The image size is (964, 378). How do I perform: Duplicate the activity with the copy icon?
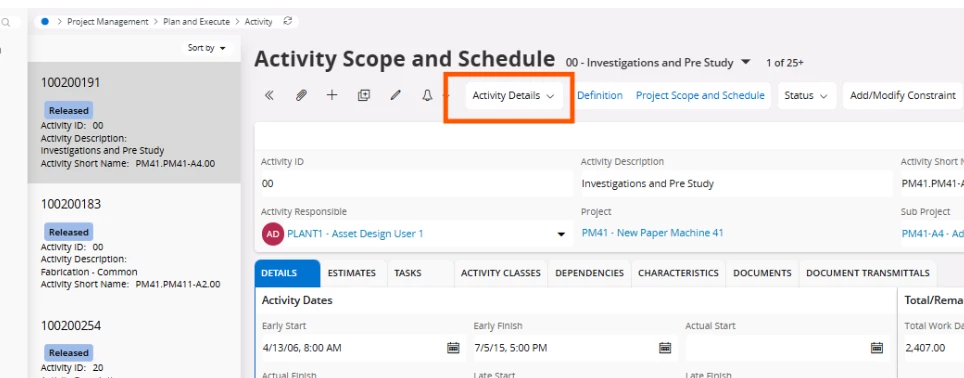(x=364, y=95)
